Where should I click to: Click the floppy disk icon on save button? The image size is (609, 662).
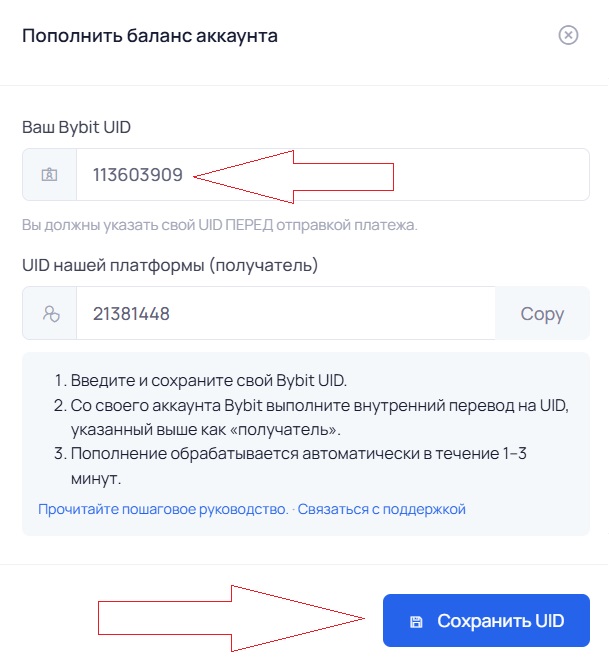(416, 621)
